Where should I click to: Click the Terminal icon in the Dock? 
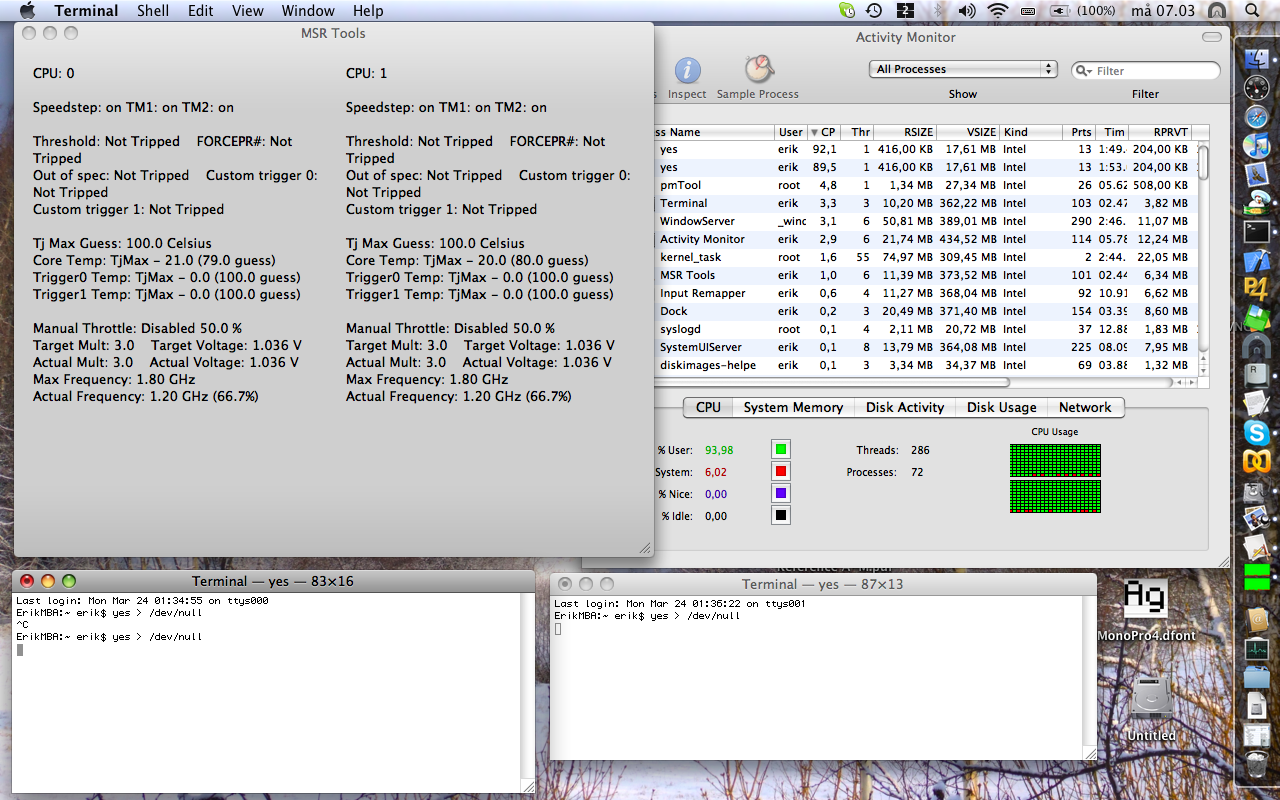coord(1256,232)
